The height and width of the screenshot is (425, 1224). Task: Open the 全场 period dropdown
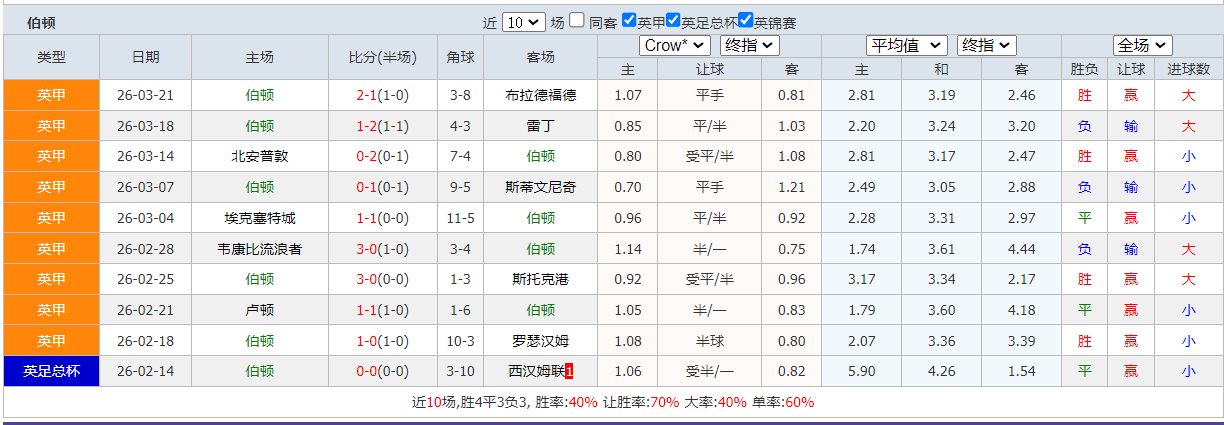click(1143, 45)
